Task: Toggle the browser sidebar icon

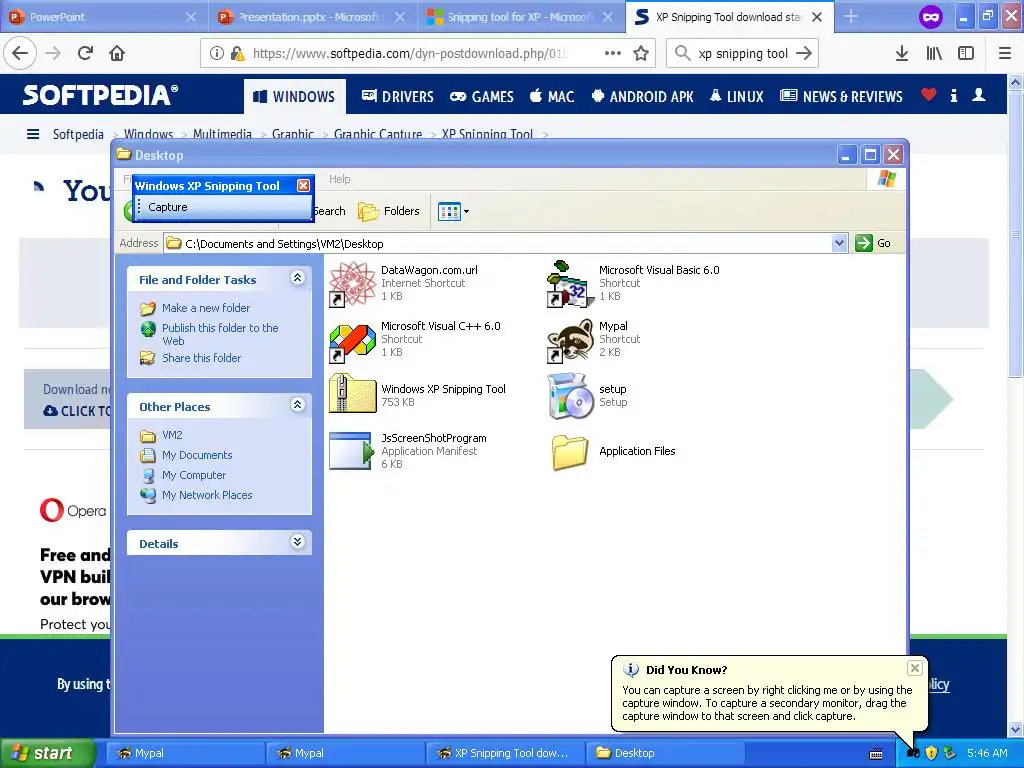Action: pos(966,54)
